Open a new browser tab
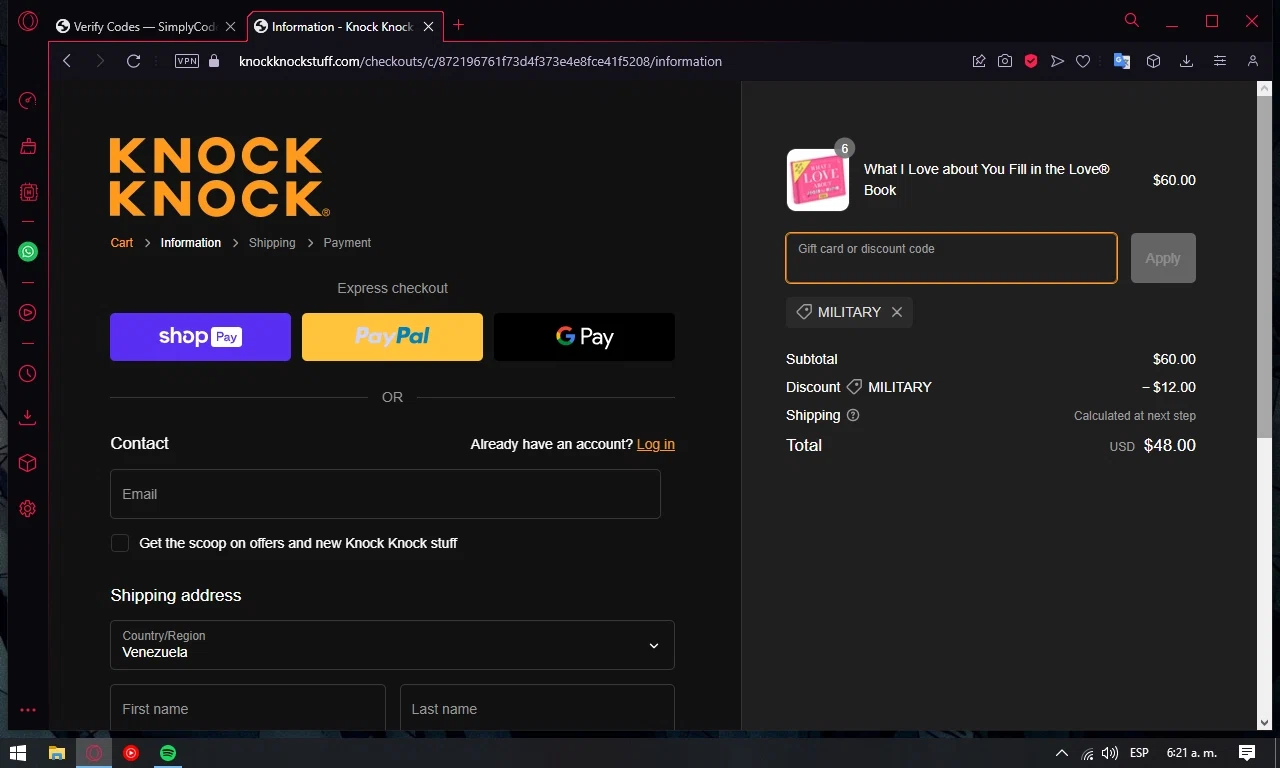Screen dimensions: 1280x768 tap(459, 25)
